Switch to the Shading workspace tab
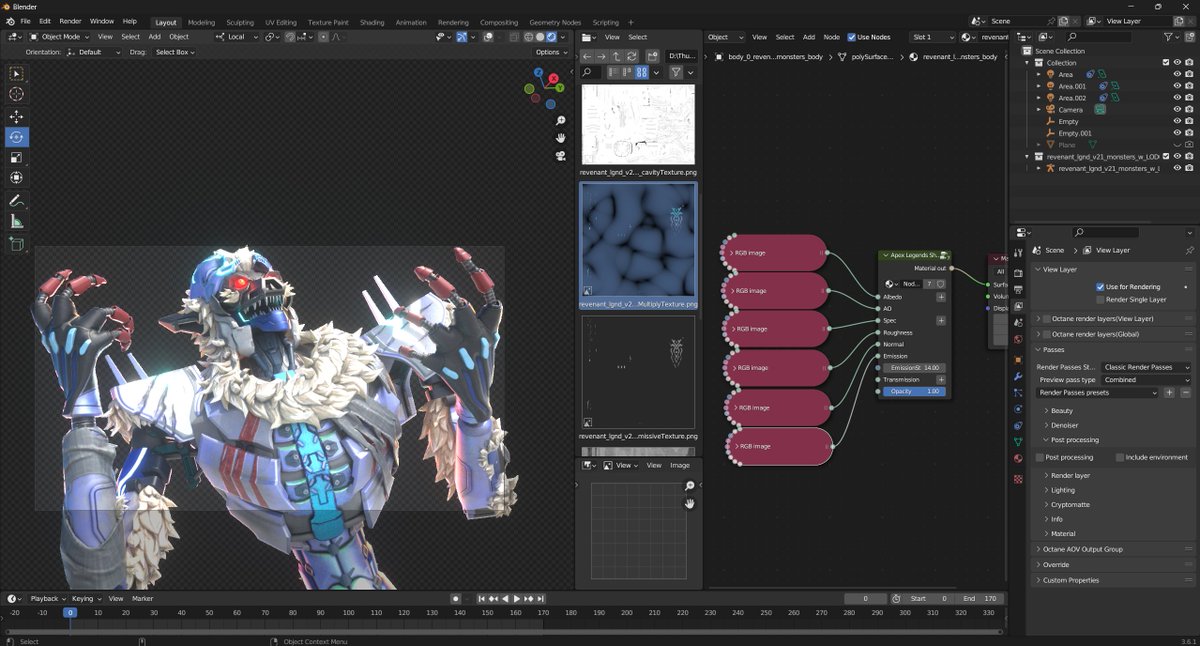The width and height of the screenshot is (1200, 646). tap(371, 22)
